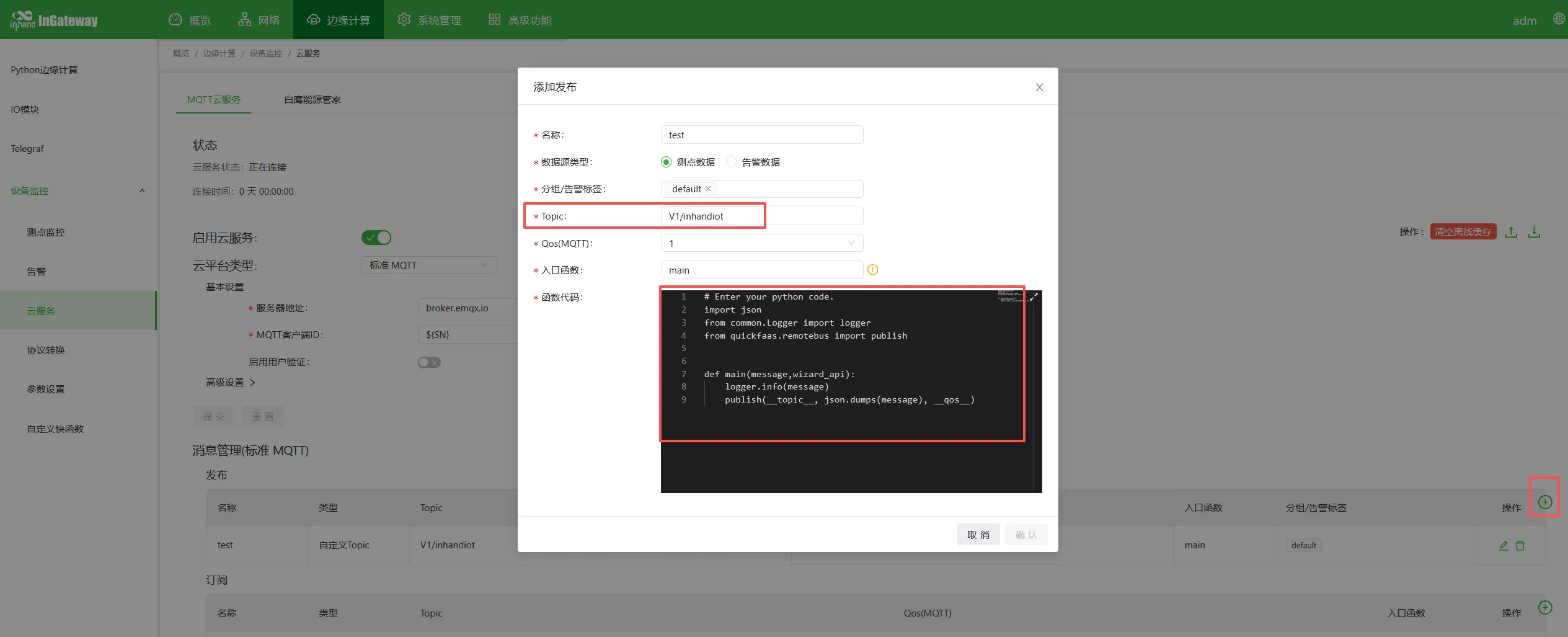Click the 提交 button

coord(214,417)
